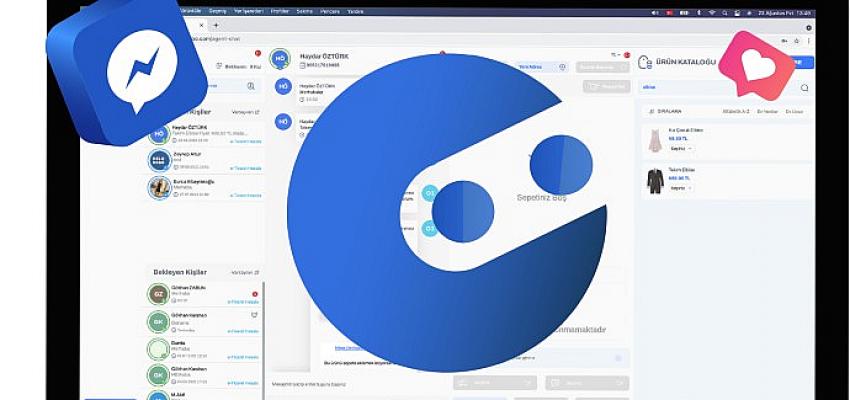This screenshot has width=850, height=400.
Task: Open the TL currency dropdown
Action: (616, 55)
